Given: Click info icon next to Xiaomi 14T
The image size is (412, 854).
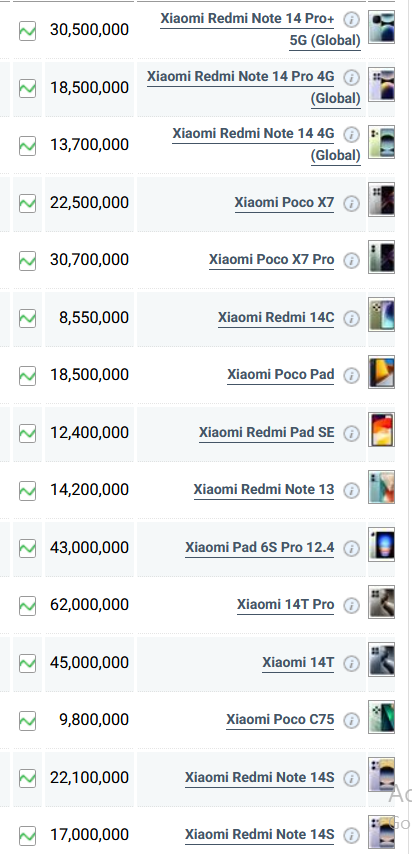Looking at the screenshot, I should click(x=352, y=663).
